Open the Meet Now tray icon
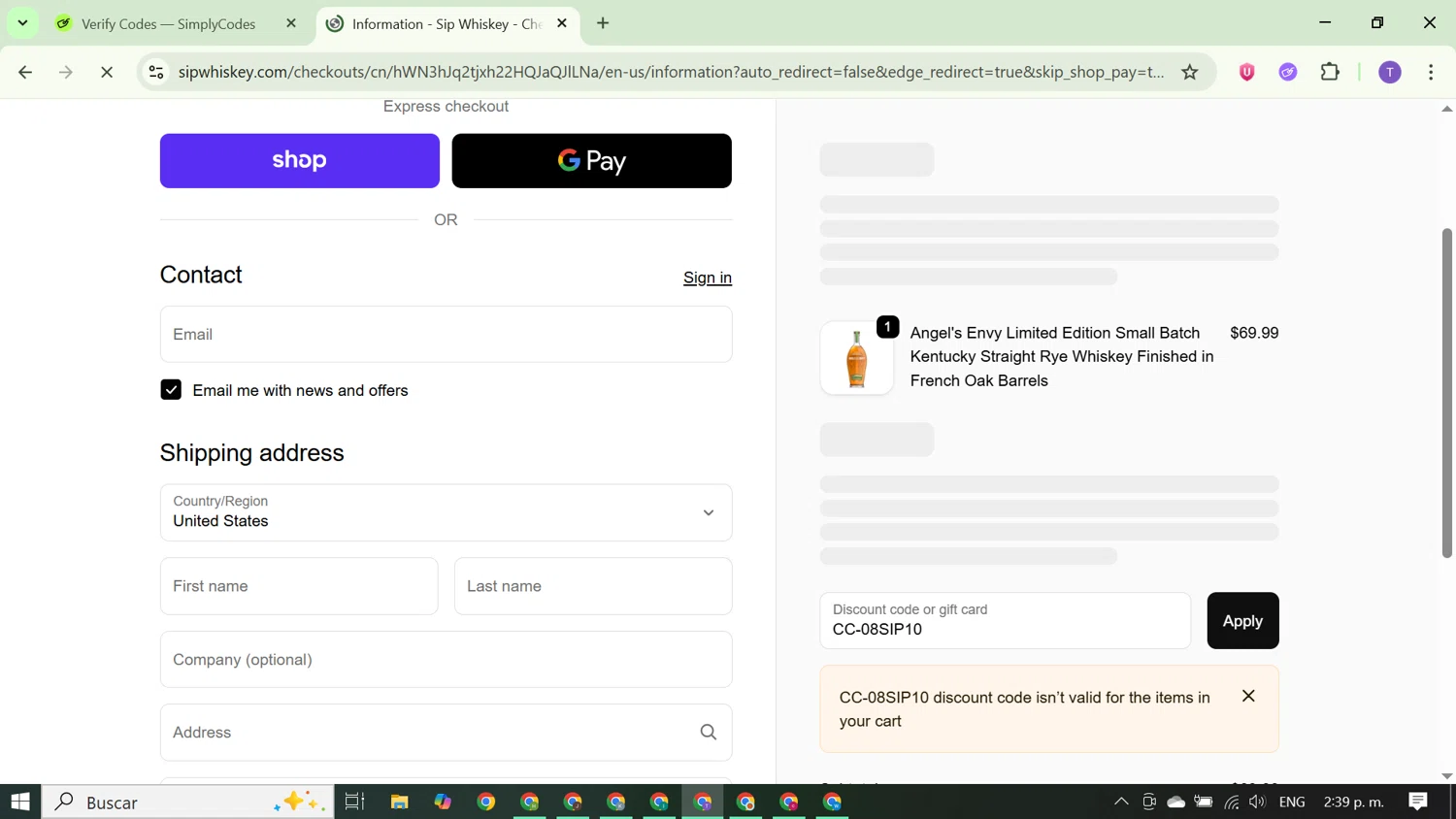Image resolution: width=1456 pixels, height=819 pixels. pyautogui.click(x=1149, y=802)
